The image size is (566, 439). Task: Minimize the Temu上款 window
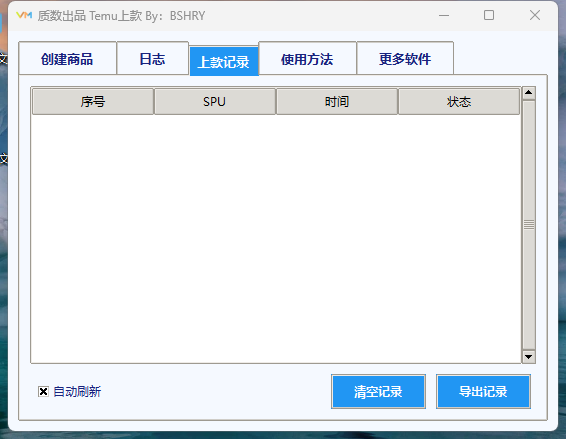tap(444, 16)
